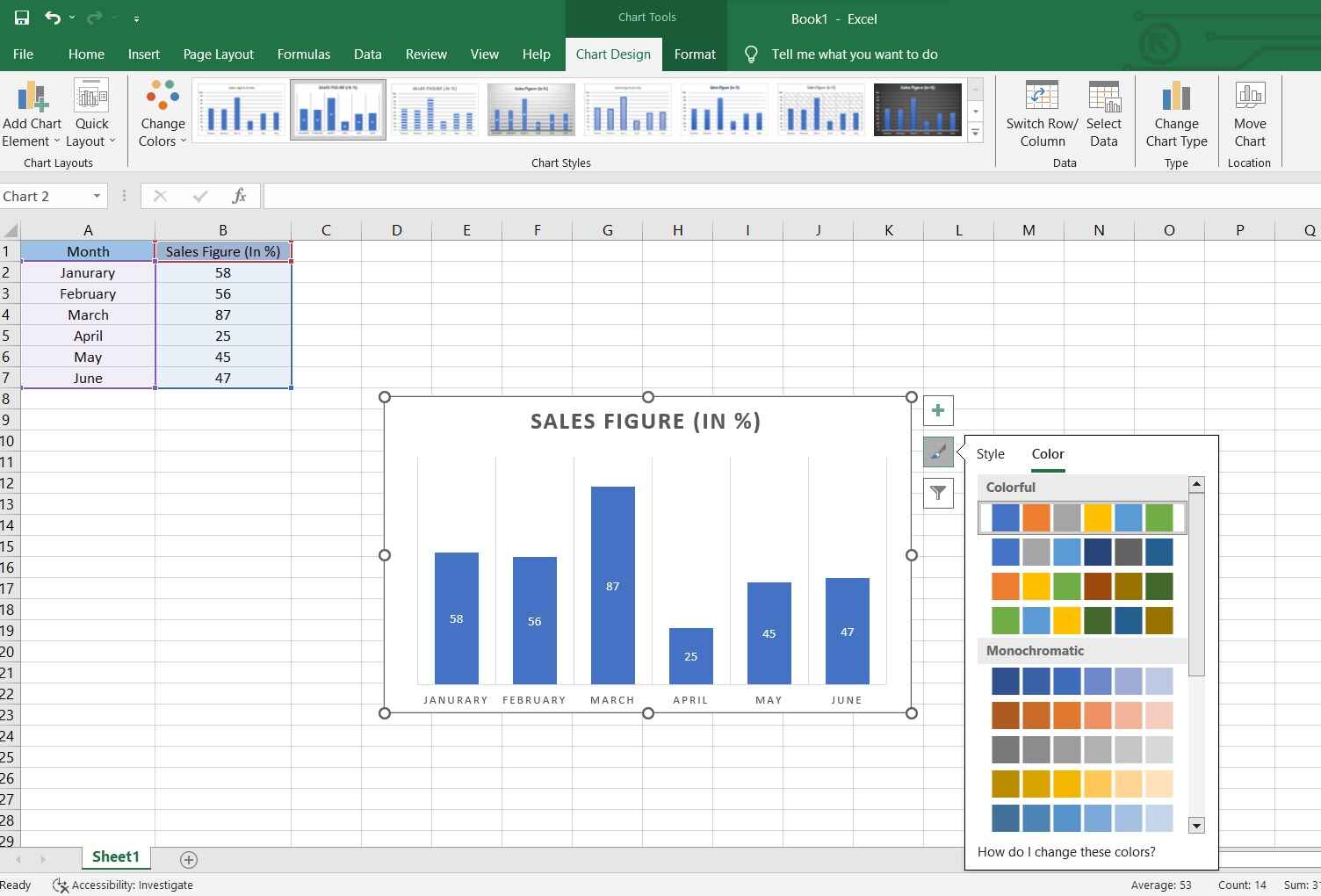This screenshot has height=896, width=1321.
Task: Toggle the Chart Styles paintbrush button
Action: (938, 452)
